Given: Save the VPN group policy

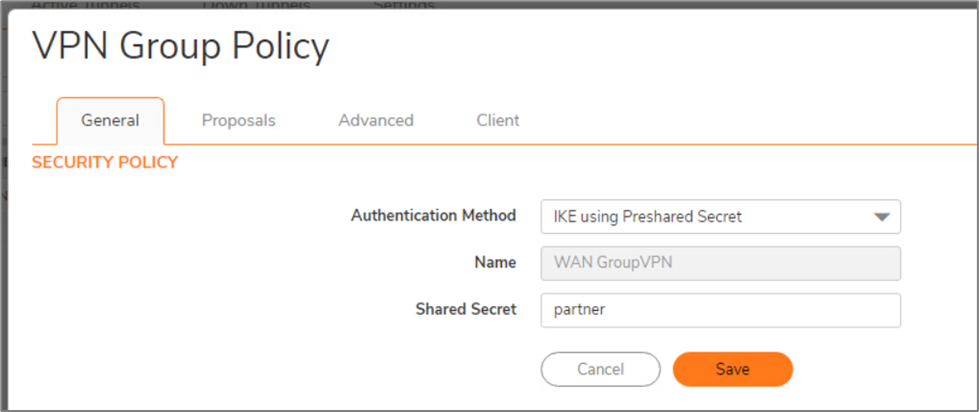Looking at the screenshot, I should point(732,369).
